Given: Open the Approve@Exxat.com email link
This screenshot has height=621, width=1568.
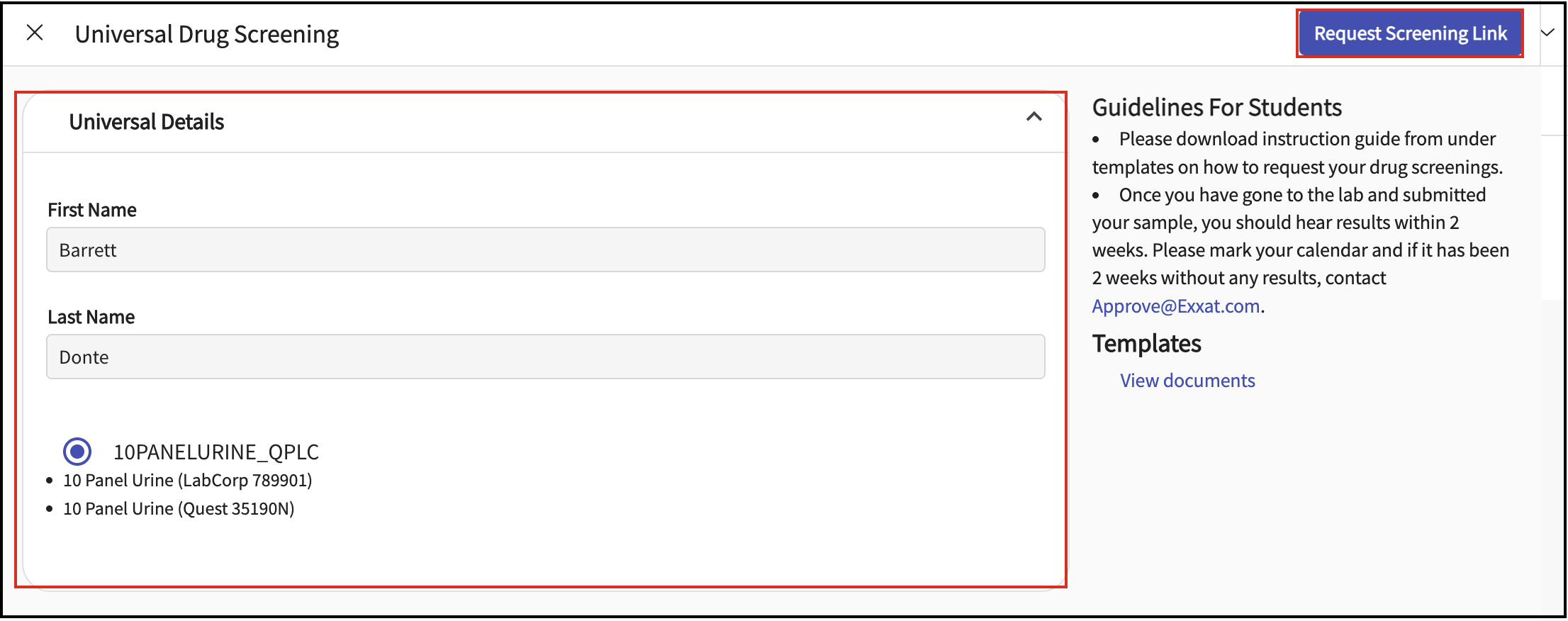Looking at the screenshot, I should click(x=1176, y=306).
